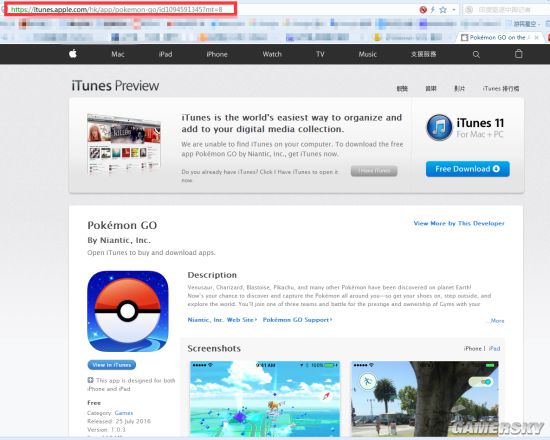The height and width of the screenshot is (440, 550).
Task: Open the iPad section in navigation bar
Action: pos(165,54)
